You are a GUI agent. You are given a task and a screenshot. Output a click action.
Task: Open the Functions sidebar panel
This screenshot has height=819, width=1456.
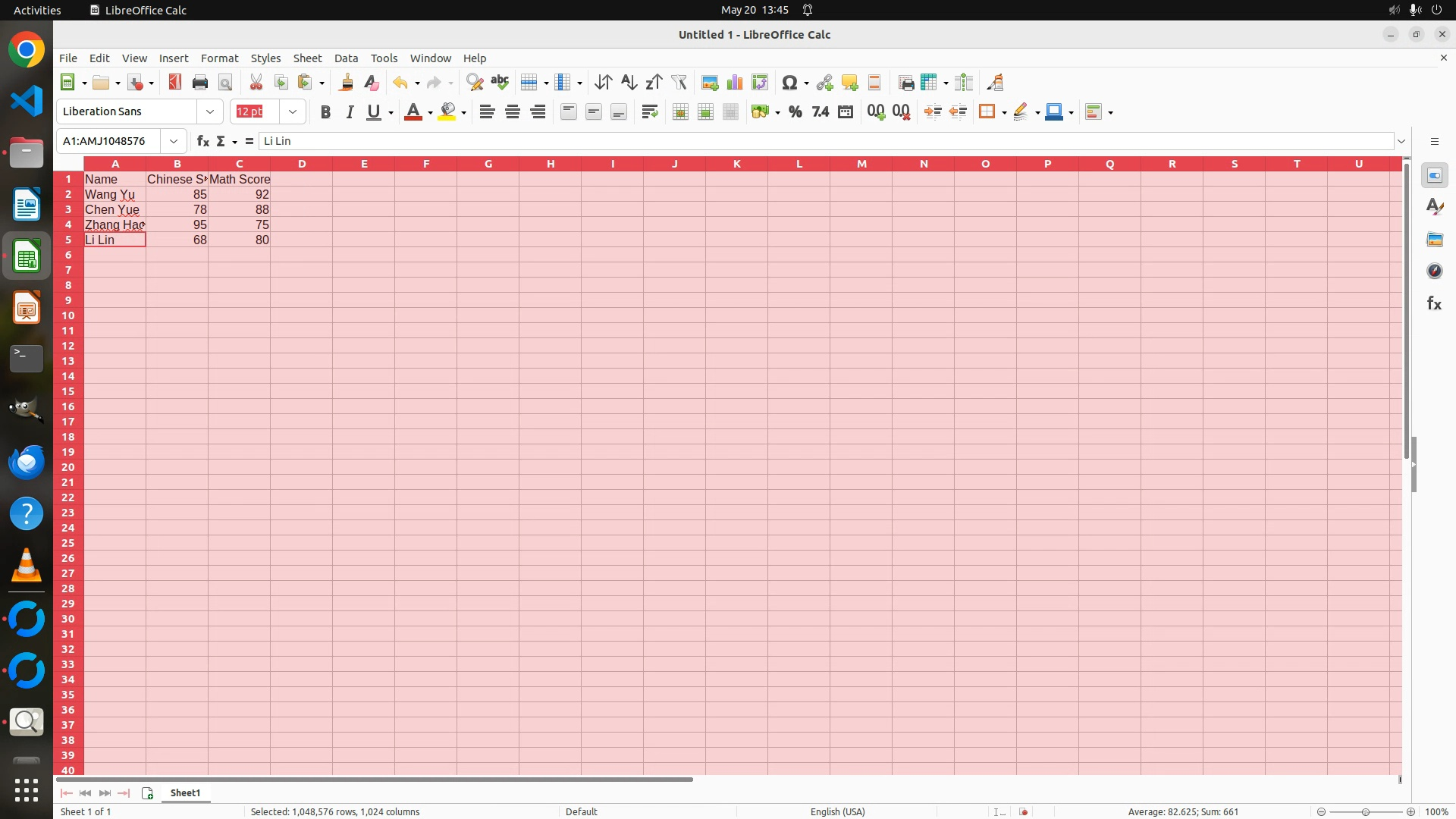pyautogui.click(x=1434, y=303)
